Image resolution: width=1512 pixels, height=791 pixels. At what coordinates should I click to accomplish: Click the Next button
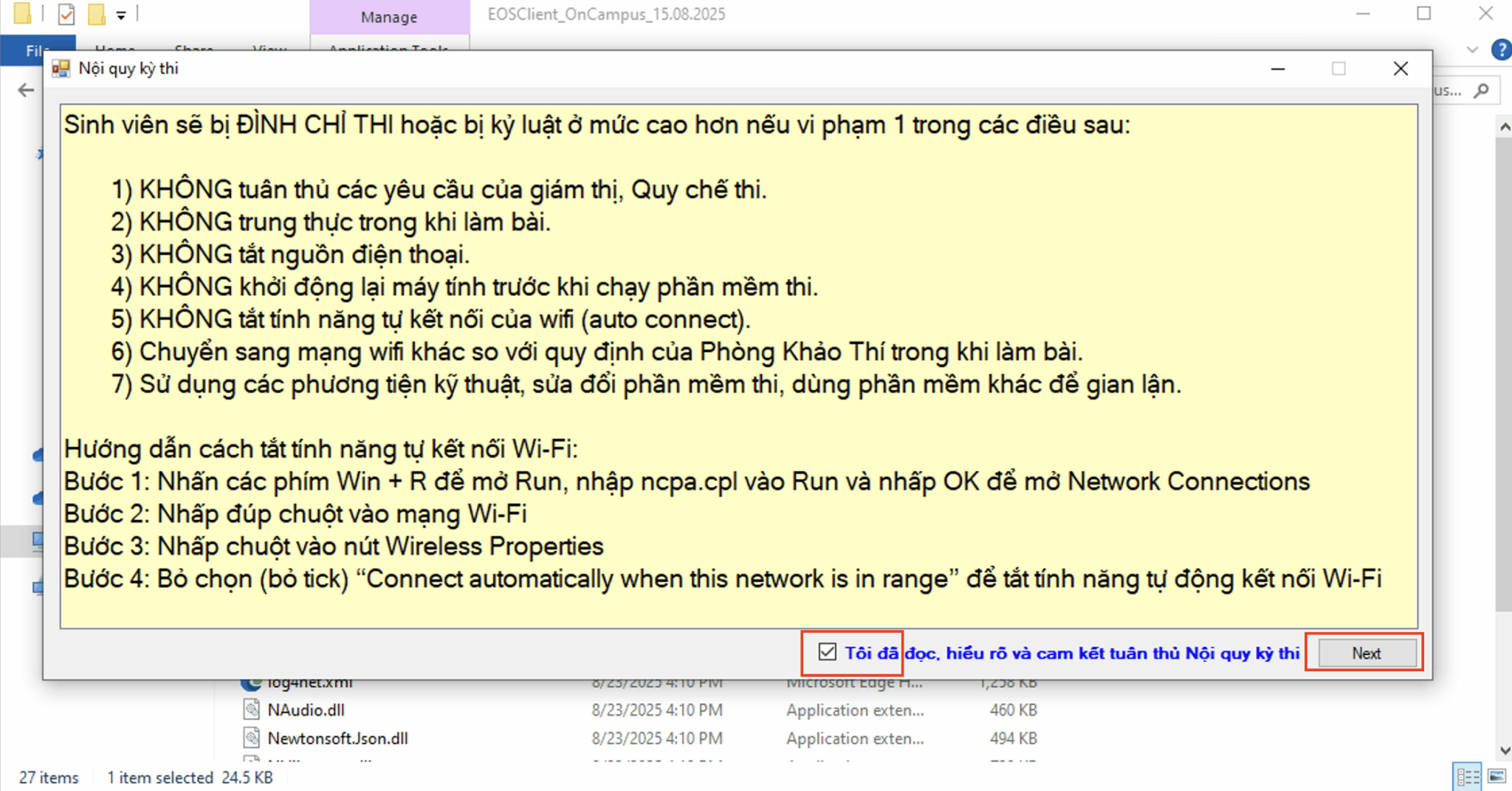point(1364,653)
